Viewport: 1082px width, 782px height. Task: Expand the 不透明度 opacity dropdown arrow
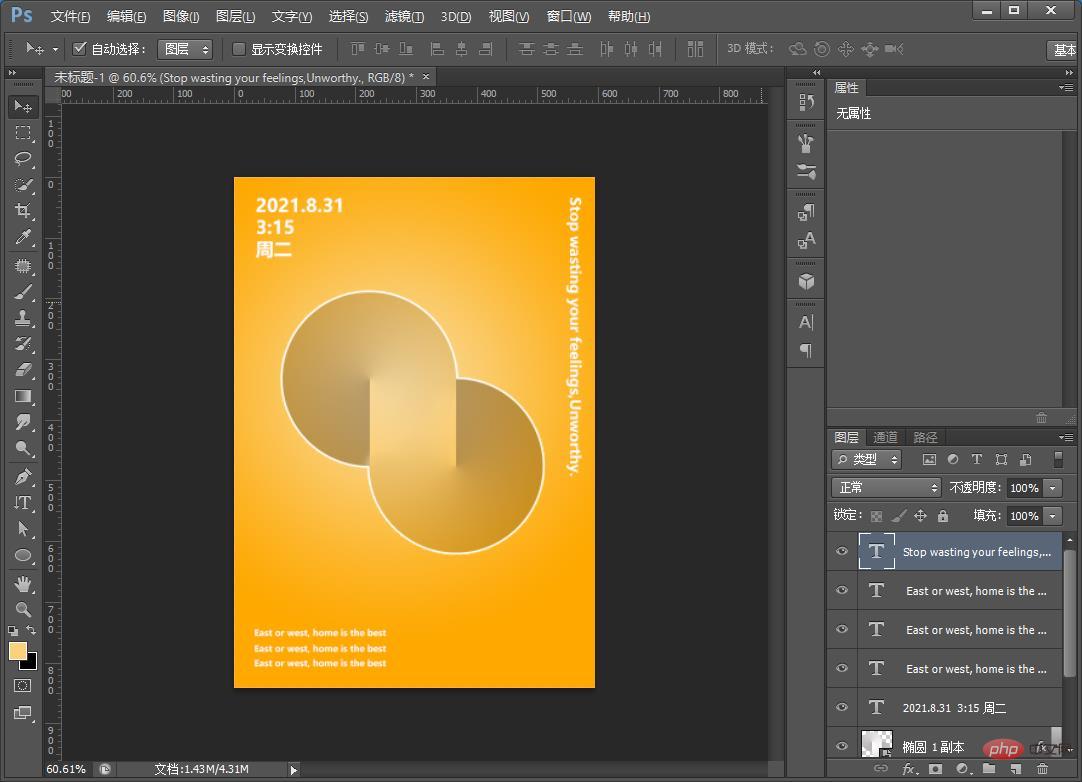click(1052, 488)
